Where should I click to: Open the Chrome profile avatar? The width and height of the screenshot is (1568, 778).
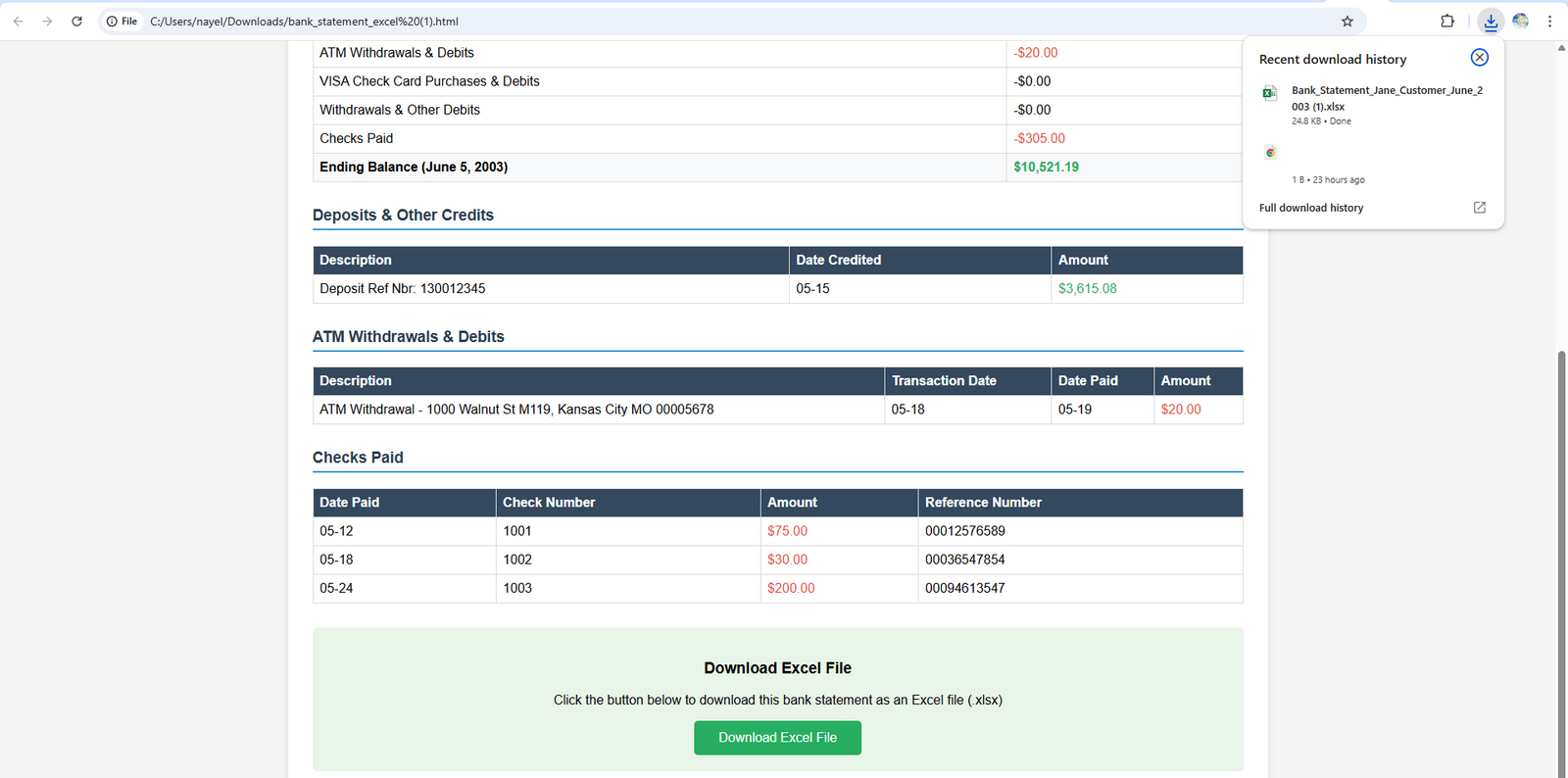1520,21
